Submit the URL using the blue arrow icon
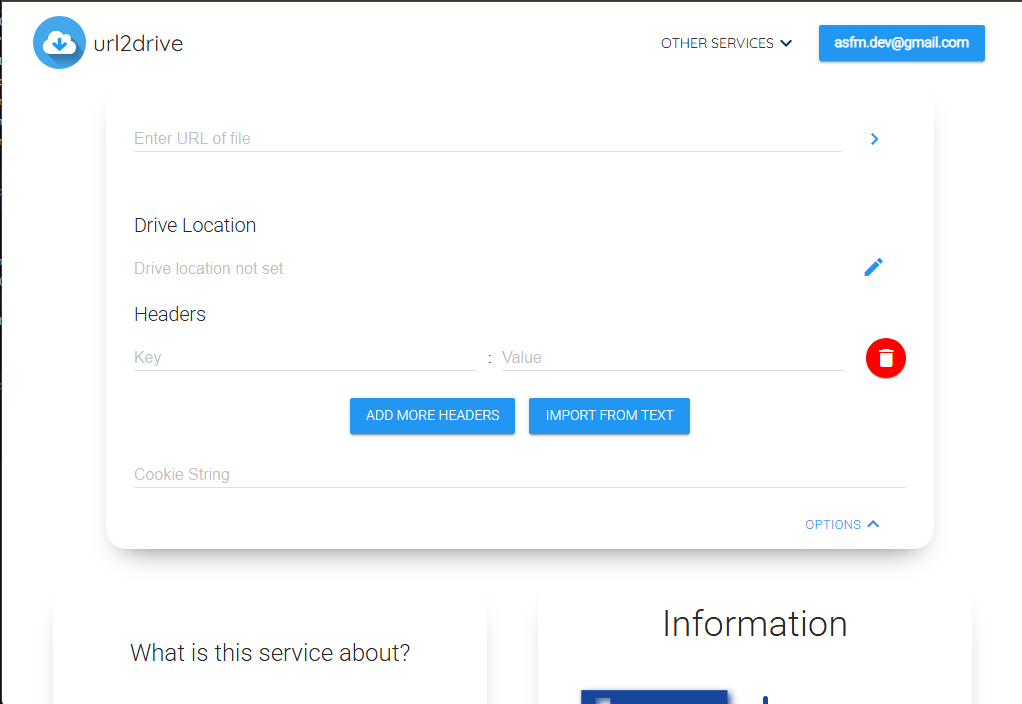The image size is (1022, 704). tap(874, 139)
